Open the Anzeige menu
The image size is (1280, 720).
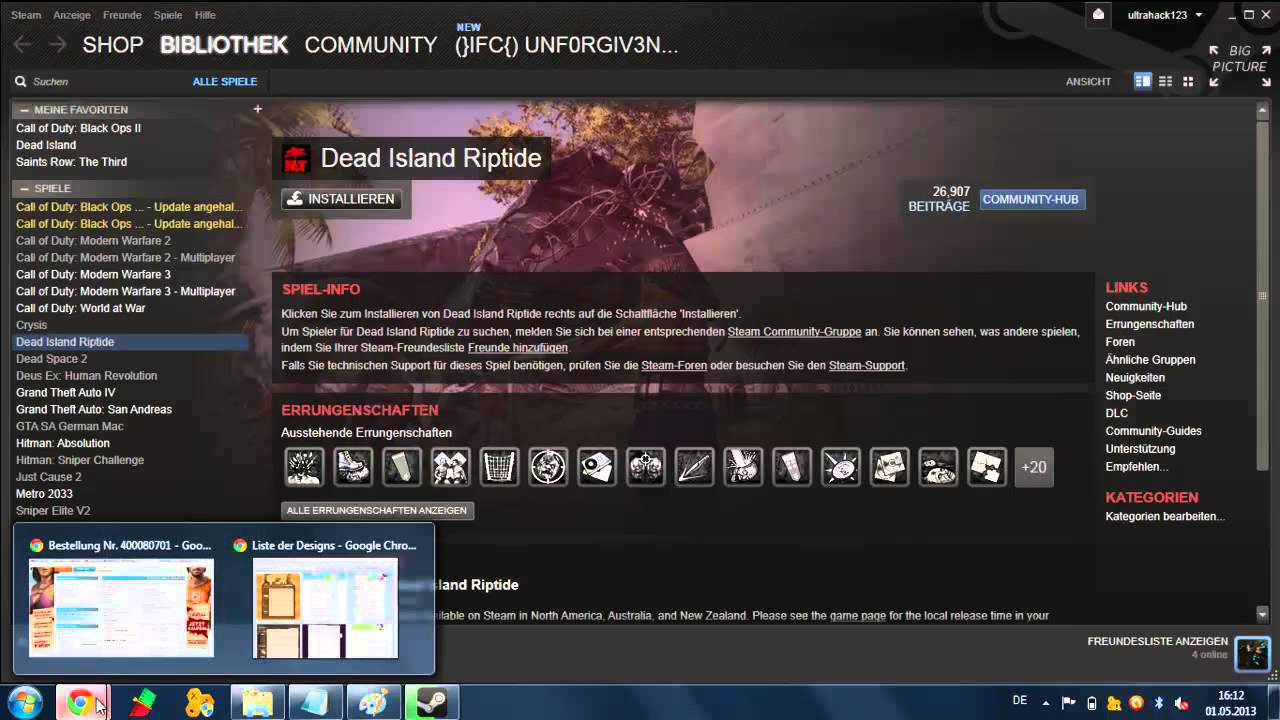pos(72,15)
